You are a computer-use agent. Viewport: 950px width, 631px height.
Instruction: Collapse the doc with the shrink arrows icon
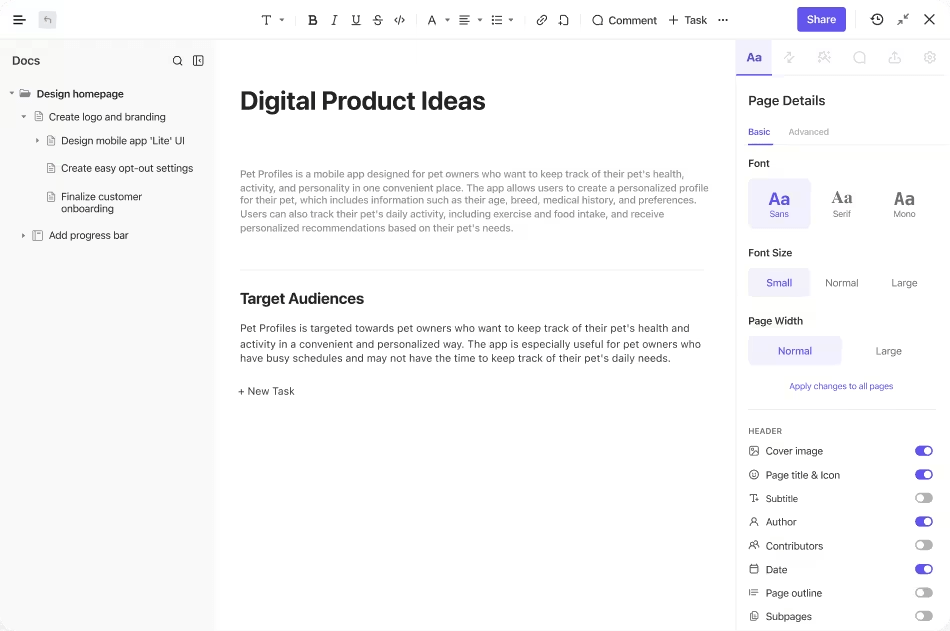coord(903,19)
